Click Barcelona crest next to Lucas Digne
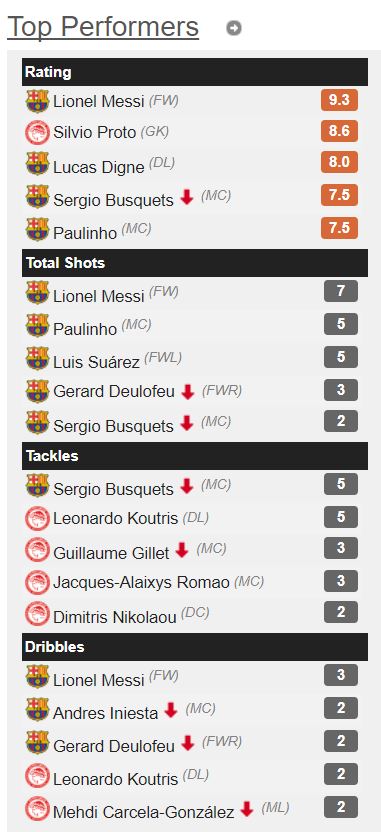The height and width of the screenshot is (832, 381). (37, 164)
